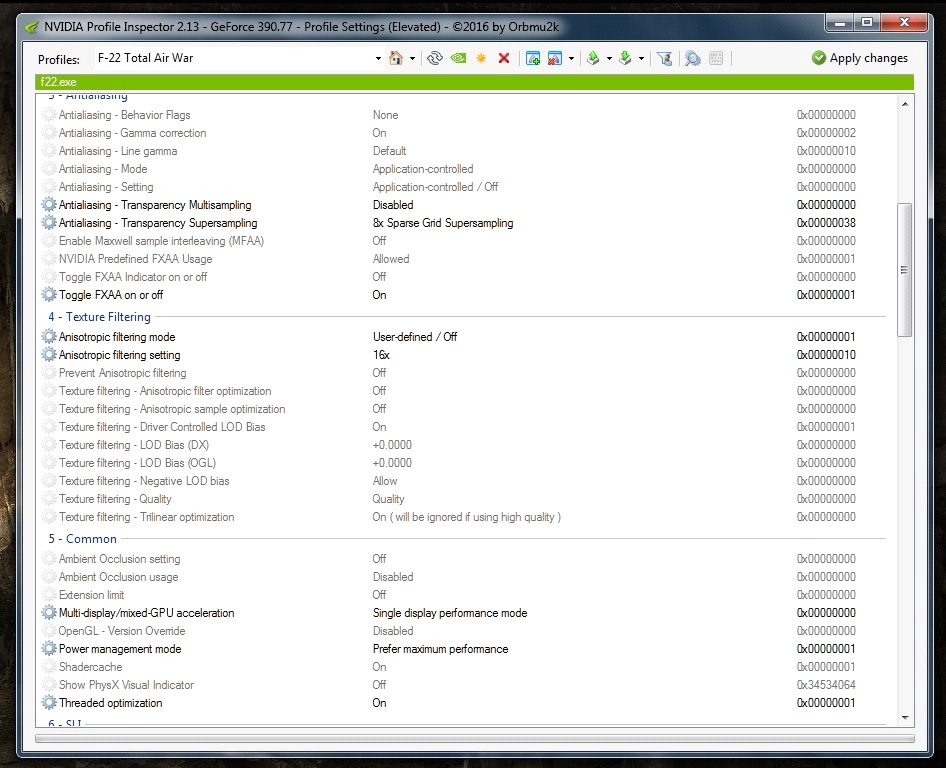Viewport: 946px width, 768px height.
Task: Open dropdown next to remove application icon
Action: [x=571, y=59]
